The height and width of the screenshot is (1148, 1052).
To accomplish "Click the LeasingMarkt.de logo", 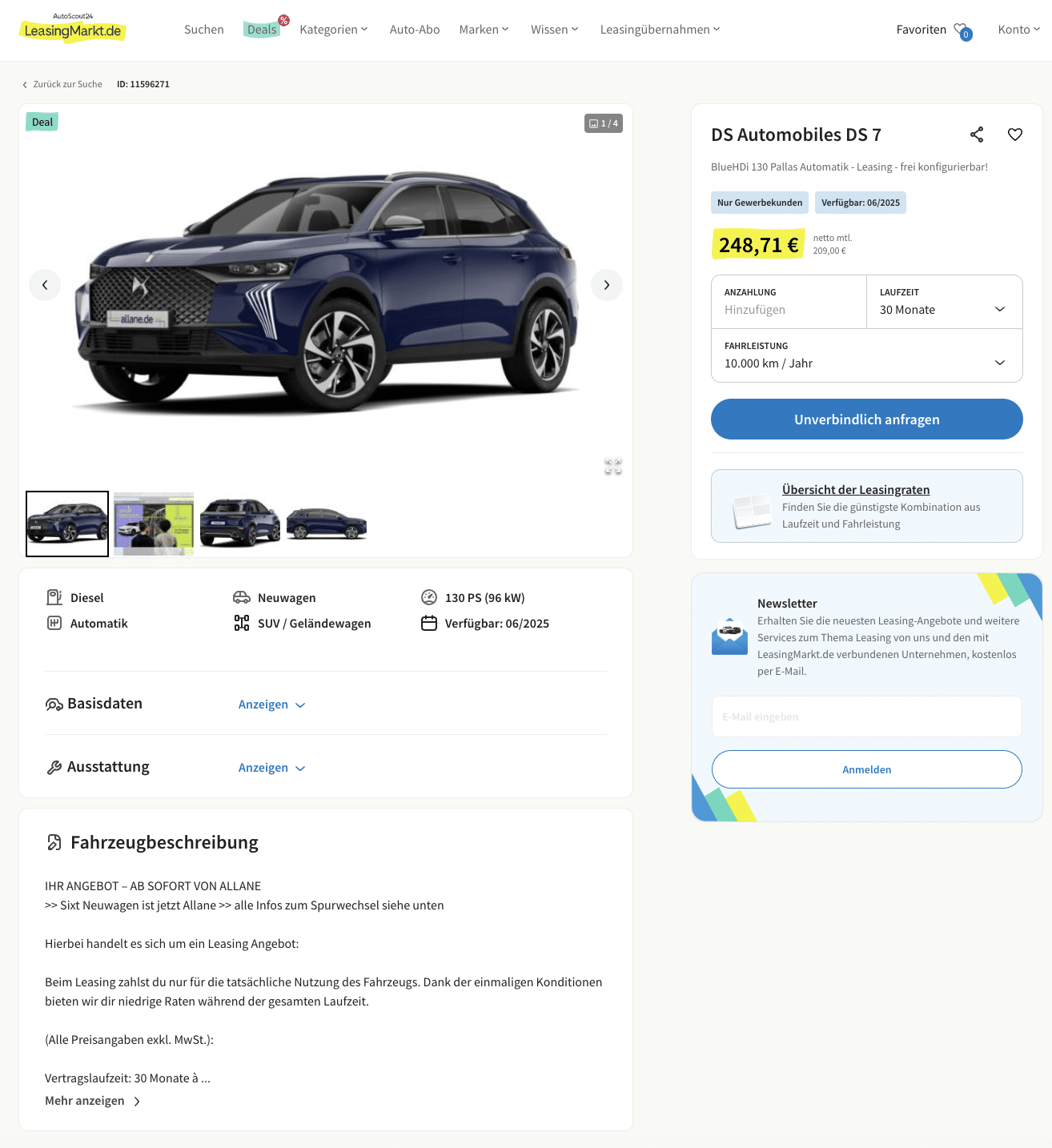I will point(73,29).
